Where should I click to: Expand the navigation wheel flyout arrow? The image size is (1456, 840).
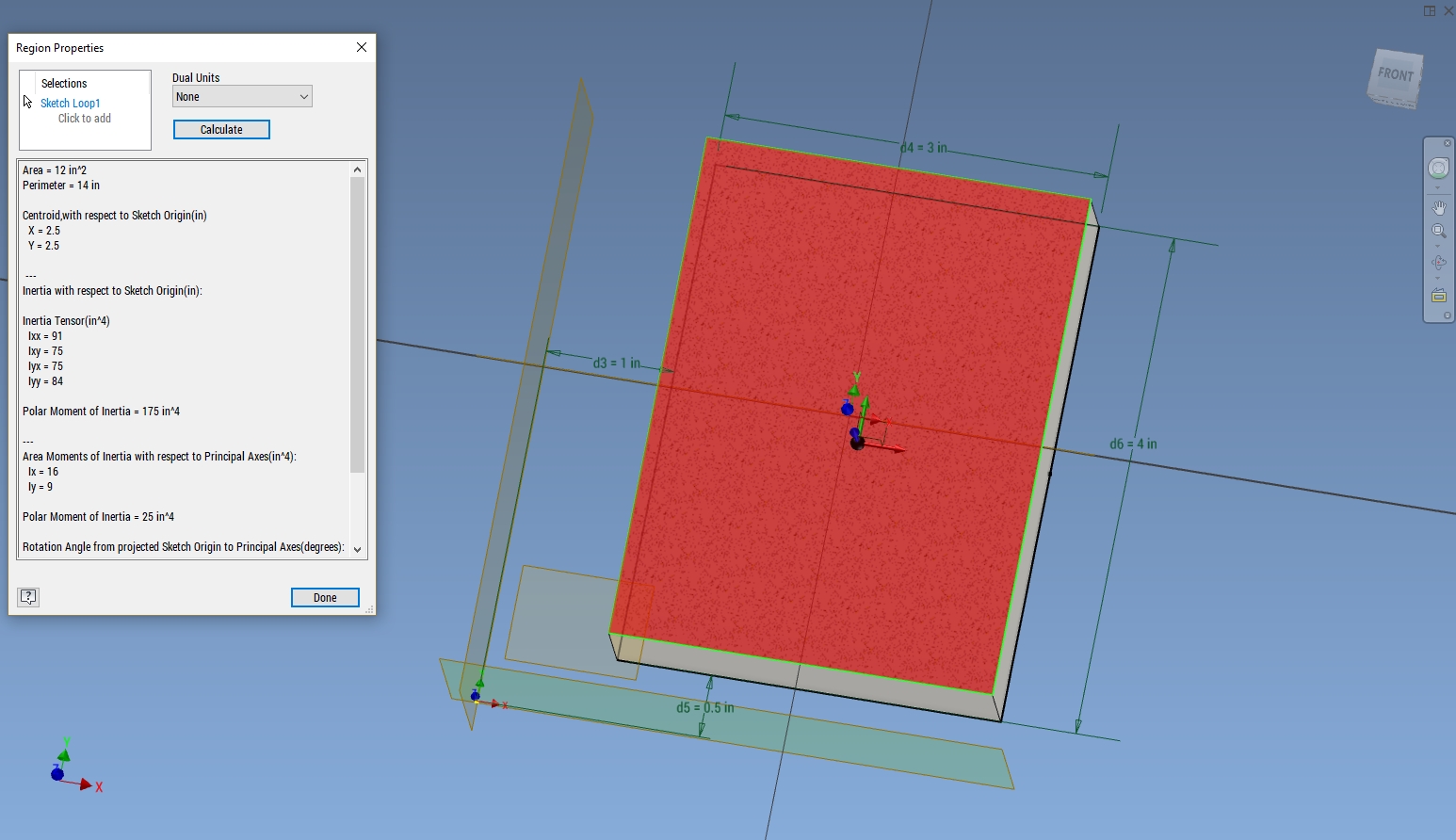(x=1439, y=186)
